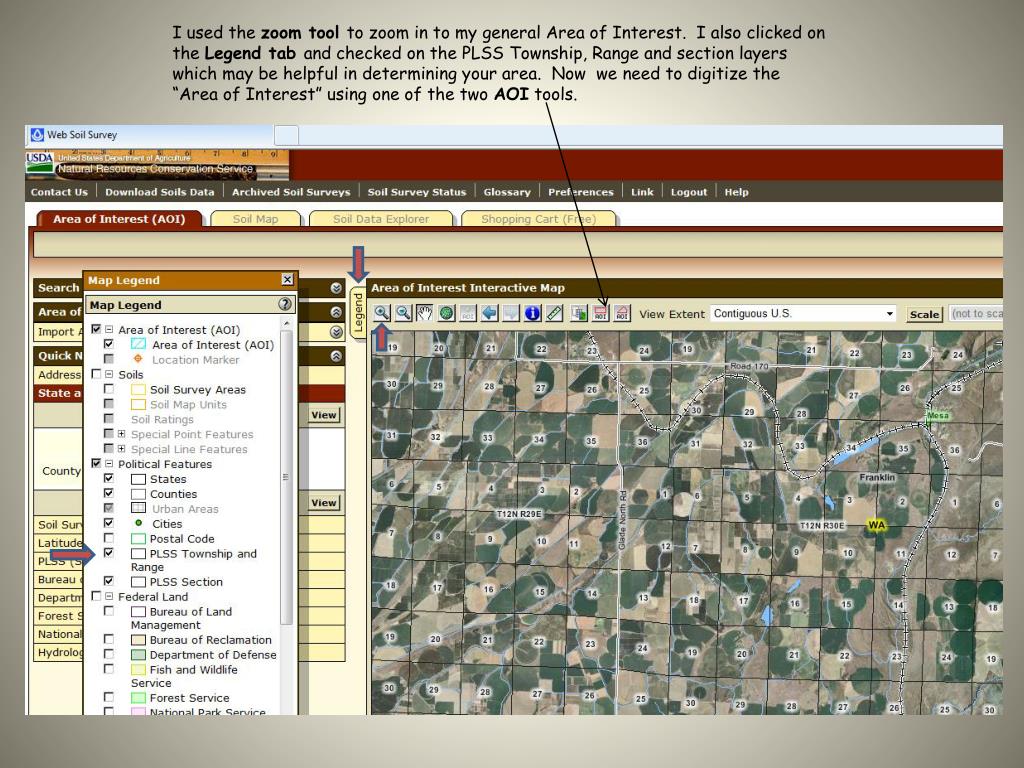
Task: Close the Map Legend panel
Action: pos(287,280)
